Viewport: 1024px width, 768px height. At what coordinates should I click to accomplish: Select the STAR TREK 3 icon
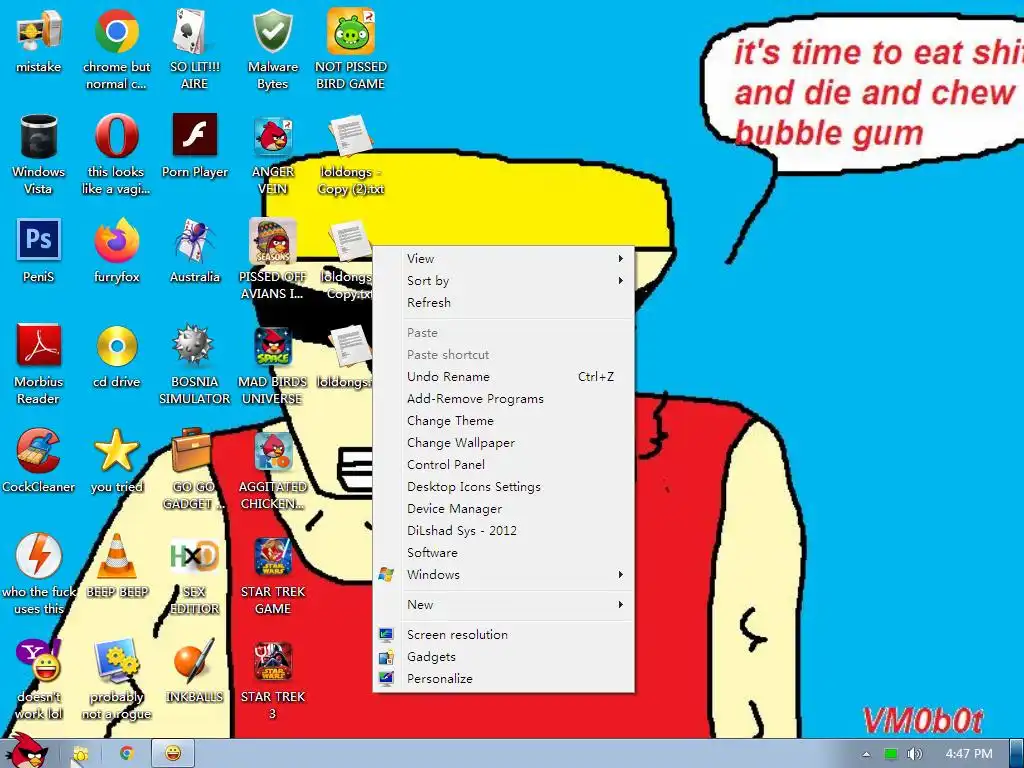click(273, 680)
